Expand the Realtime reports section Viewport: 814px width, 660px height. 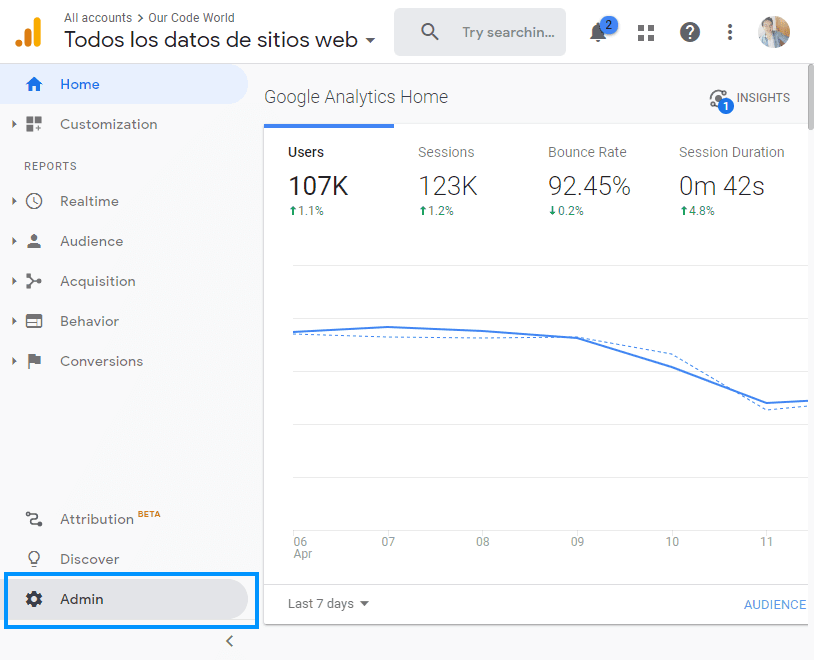point(14,201)
